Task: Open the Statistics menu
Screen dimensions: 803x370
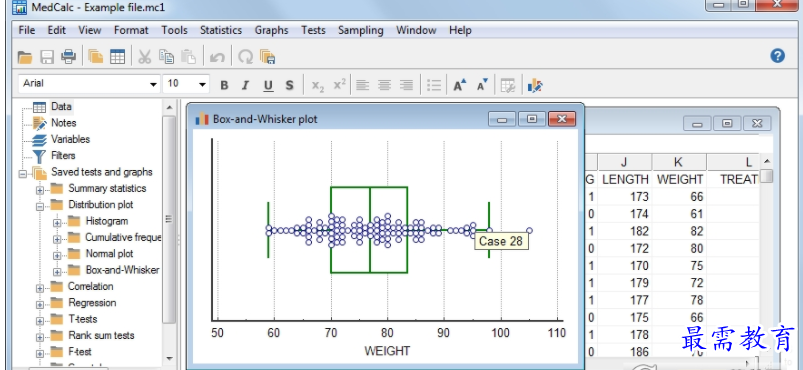Action: [221, 30]
